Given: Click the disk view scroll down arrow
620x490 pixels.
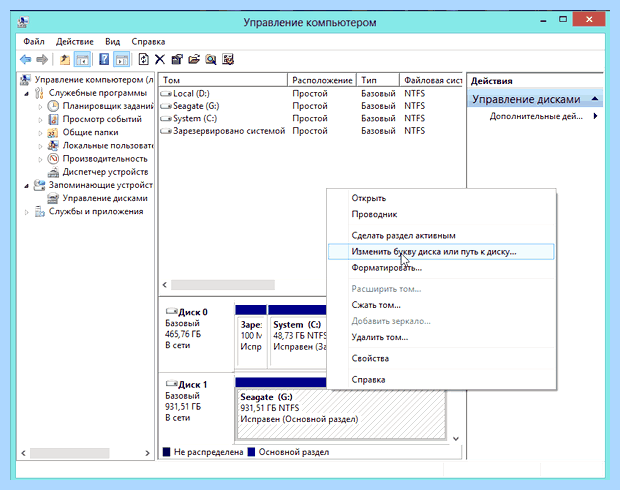Looking at the screenshot, I should coord(456,439).
